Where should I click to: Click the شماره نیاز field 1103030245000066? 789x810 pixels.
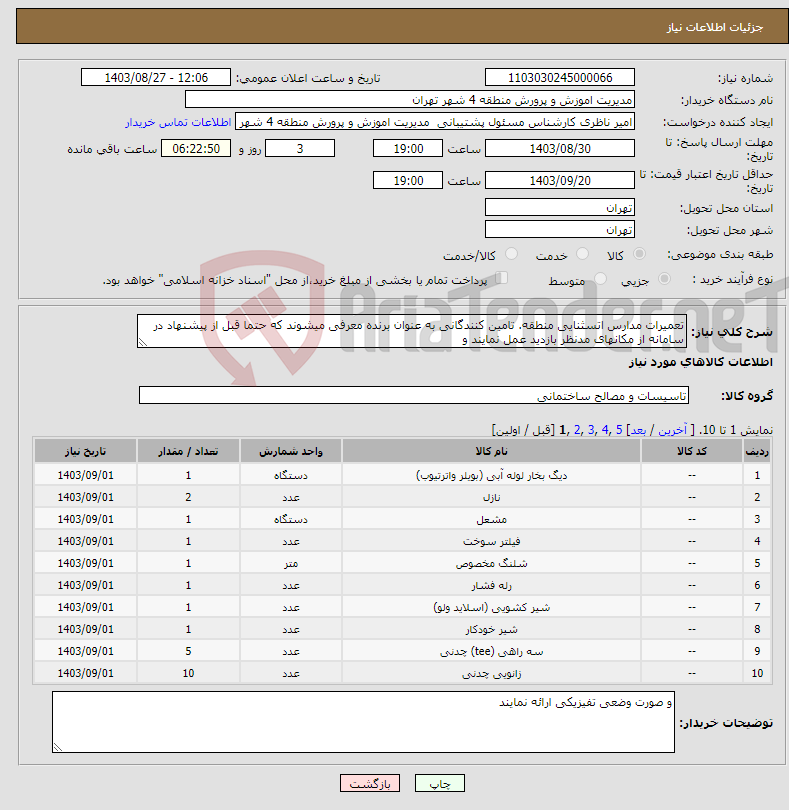tap(560, 77)
